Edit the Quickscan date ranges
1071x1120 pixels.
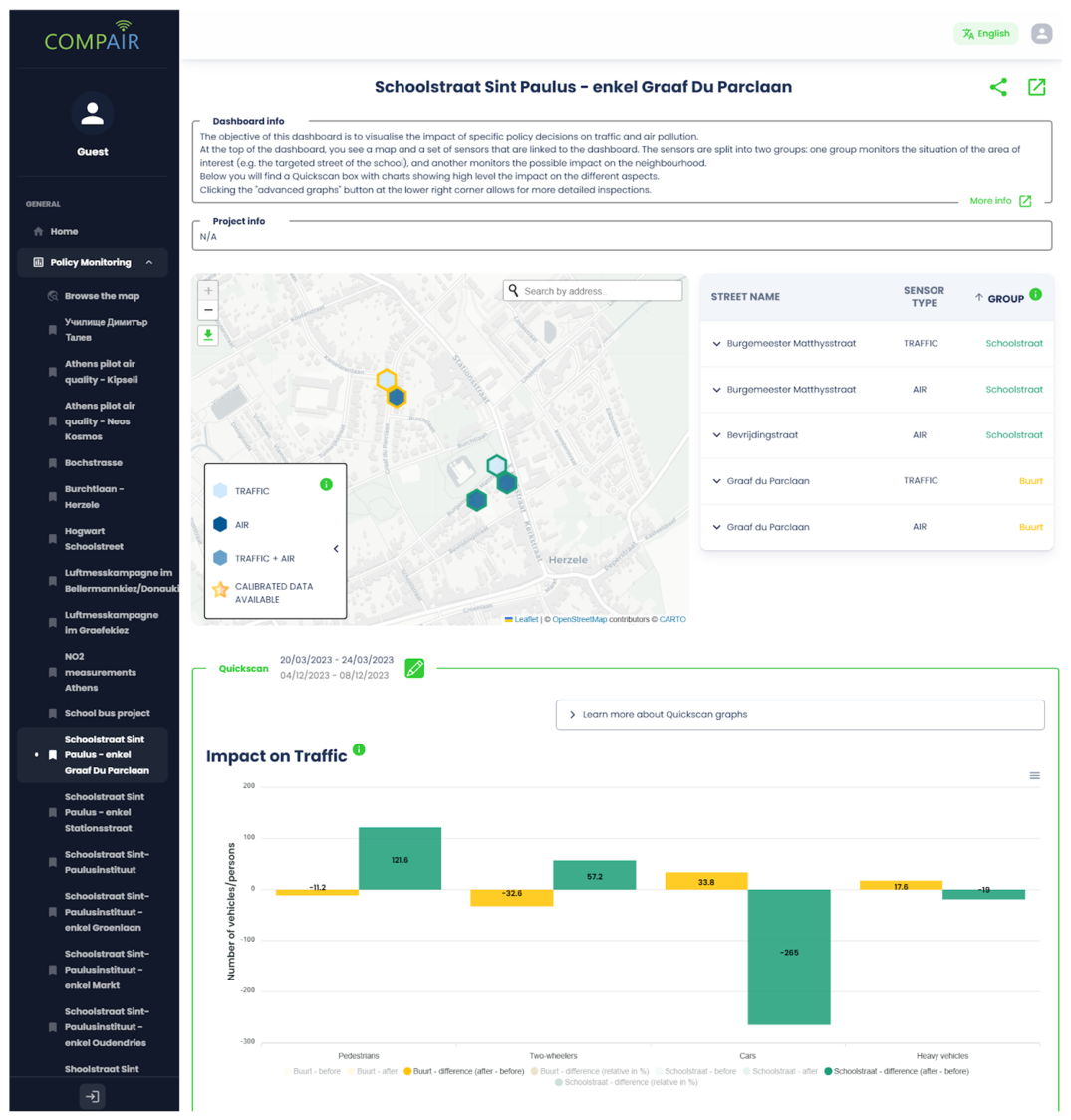click(414, 668)
